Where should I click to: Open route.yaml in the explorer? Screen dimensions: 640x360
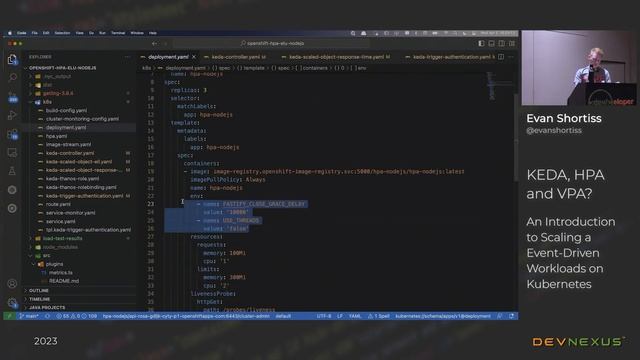tap(58, 204)
